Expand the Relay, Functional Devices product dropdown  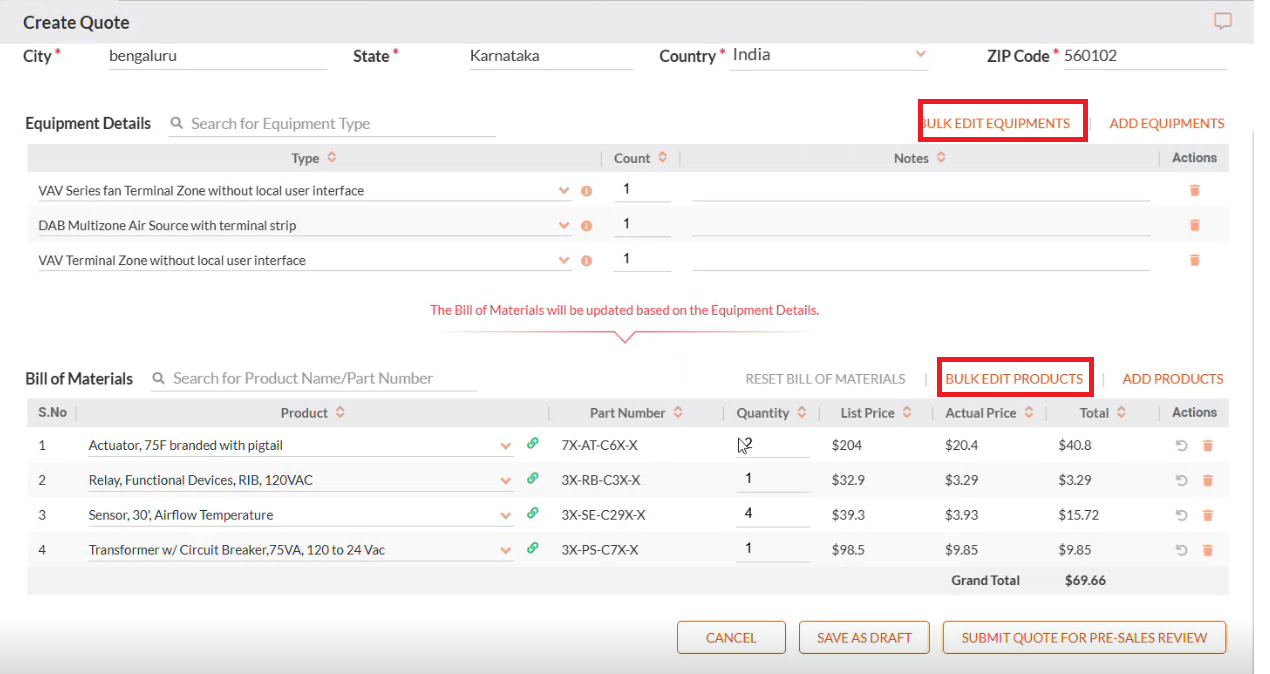(x=506, y=480)
